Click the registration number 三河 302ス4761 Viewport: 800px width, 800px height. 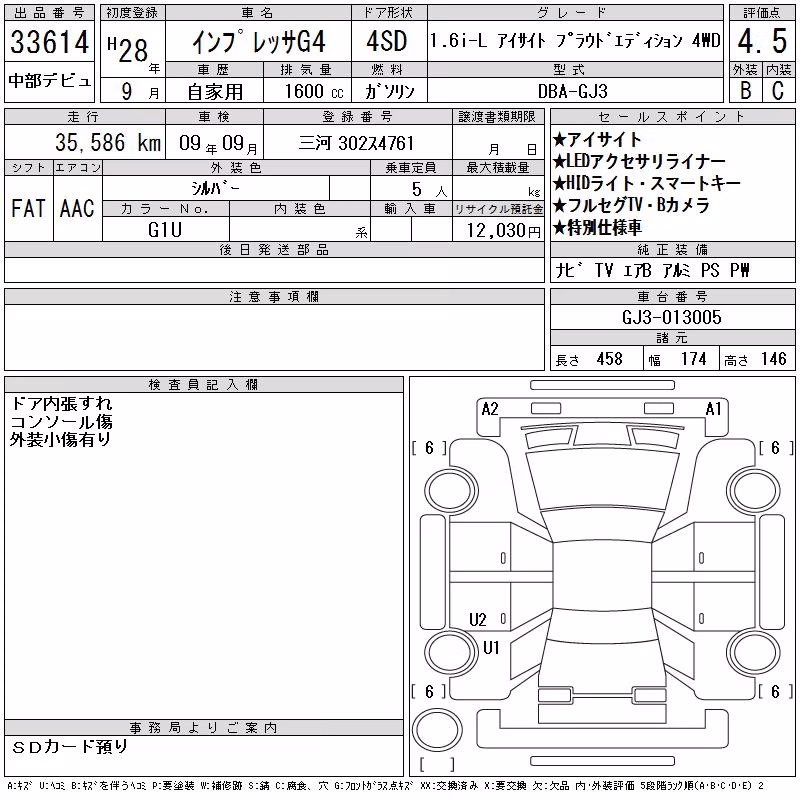pos(356,143)
